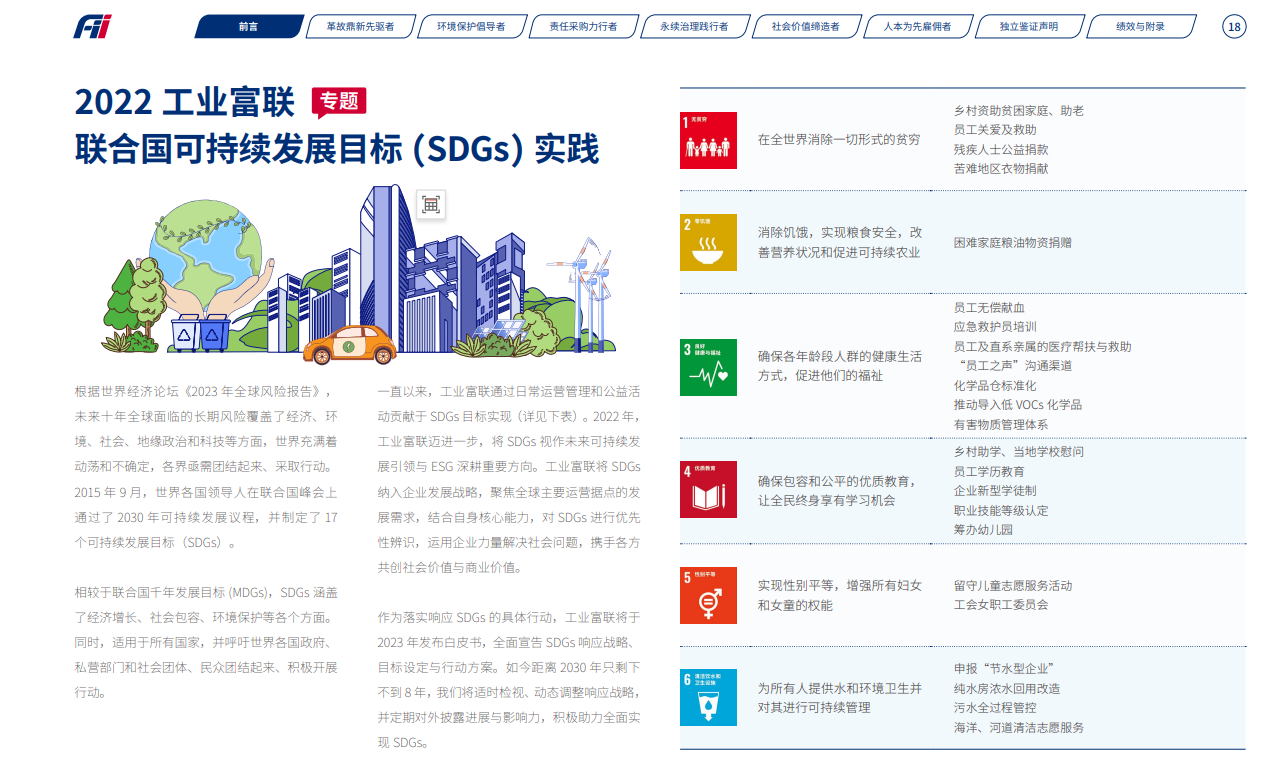Click the paragraph starting 相较于联合国千年发展目标

[207, 643]
